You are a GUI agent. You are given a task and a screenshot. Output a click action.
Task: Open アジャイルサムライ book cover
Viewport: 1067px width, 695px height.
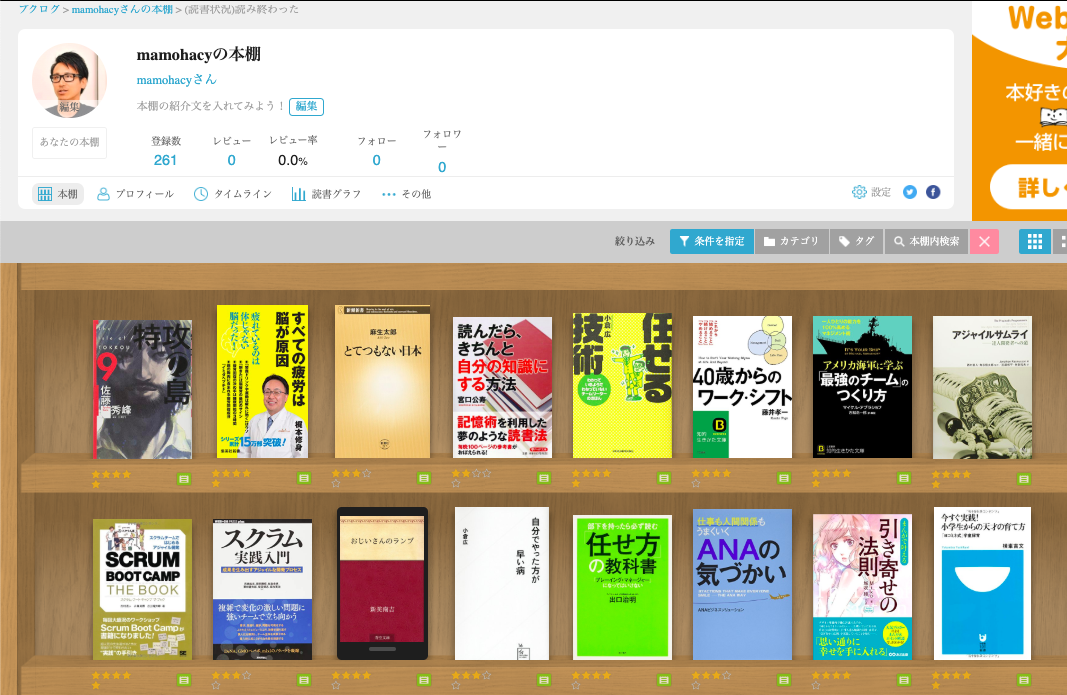(982, 387)
